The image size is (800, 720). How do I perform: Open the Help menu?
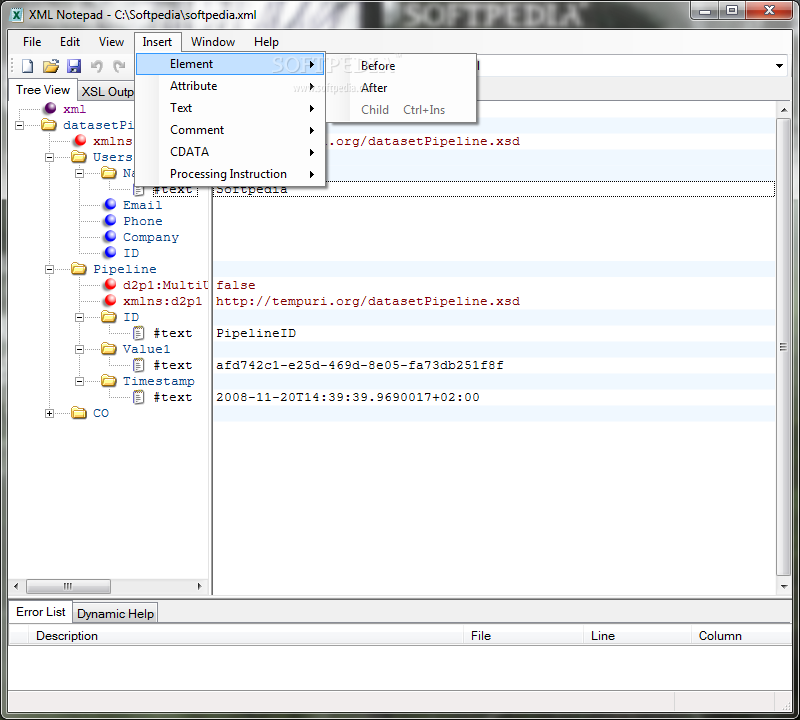pyautogui.click(x=266, y=42)
